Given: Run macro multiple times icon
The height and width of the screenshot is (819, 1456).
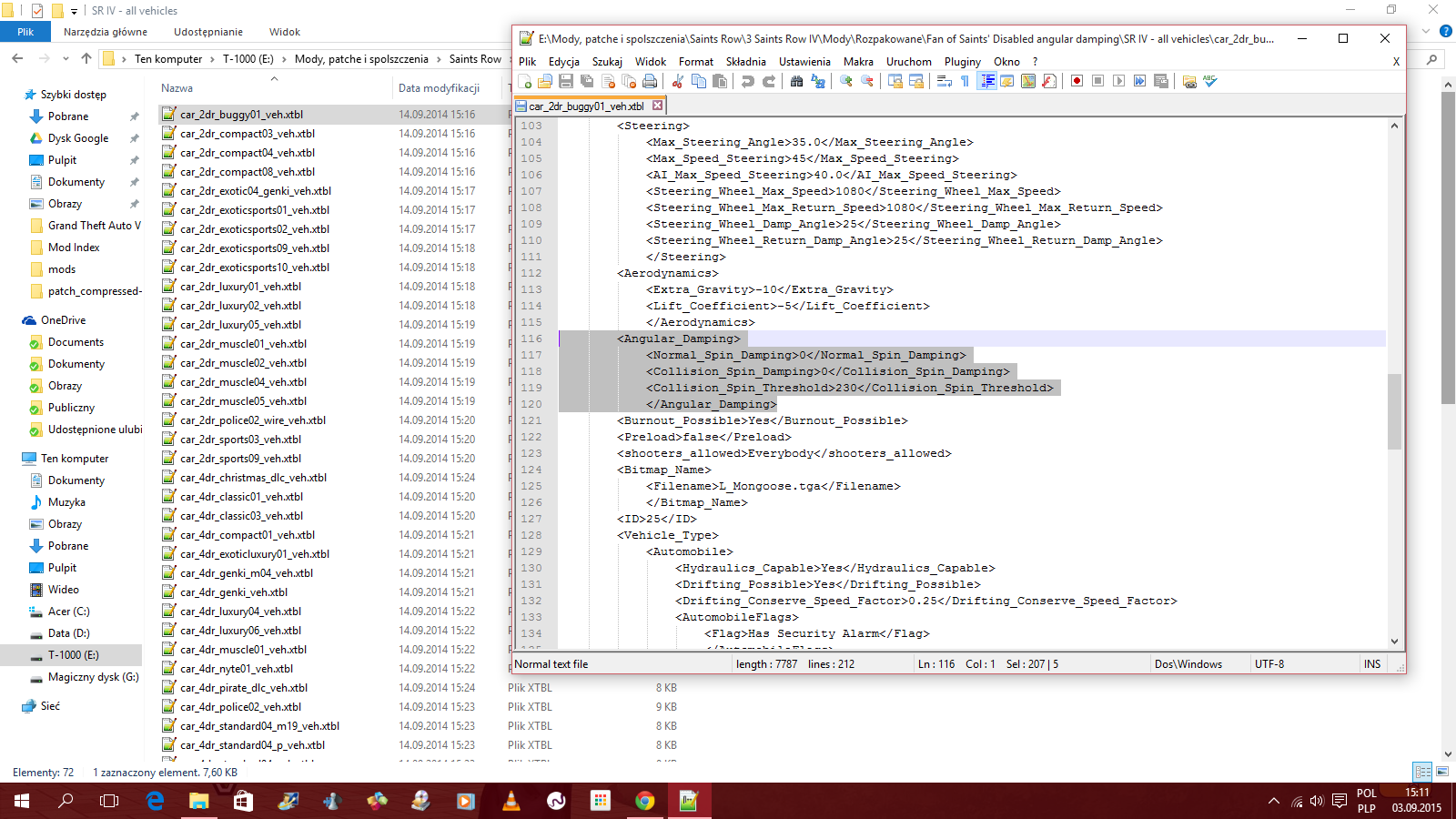Looking at the screenshot, I should [x=1139, y=81].
